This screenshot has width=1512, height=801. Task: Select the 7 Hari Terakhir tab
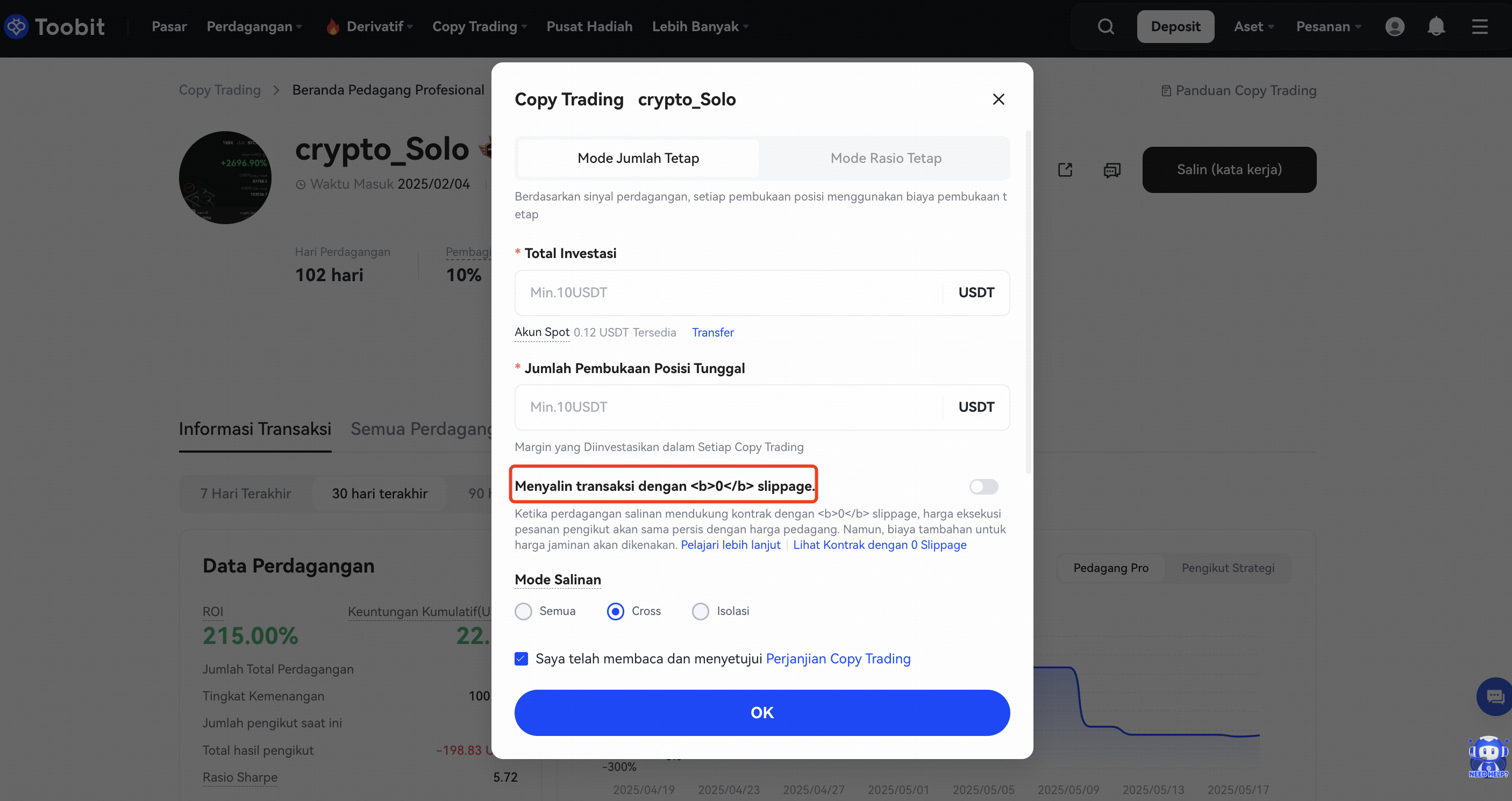[x=245, y=494]
